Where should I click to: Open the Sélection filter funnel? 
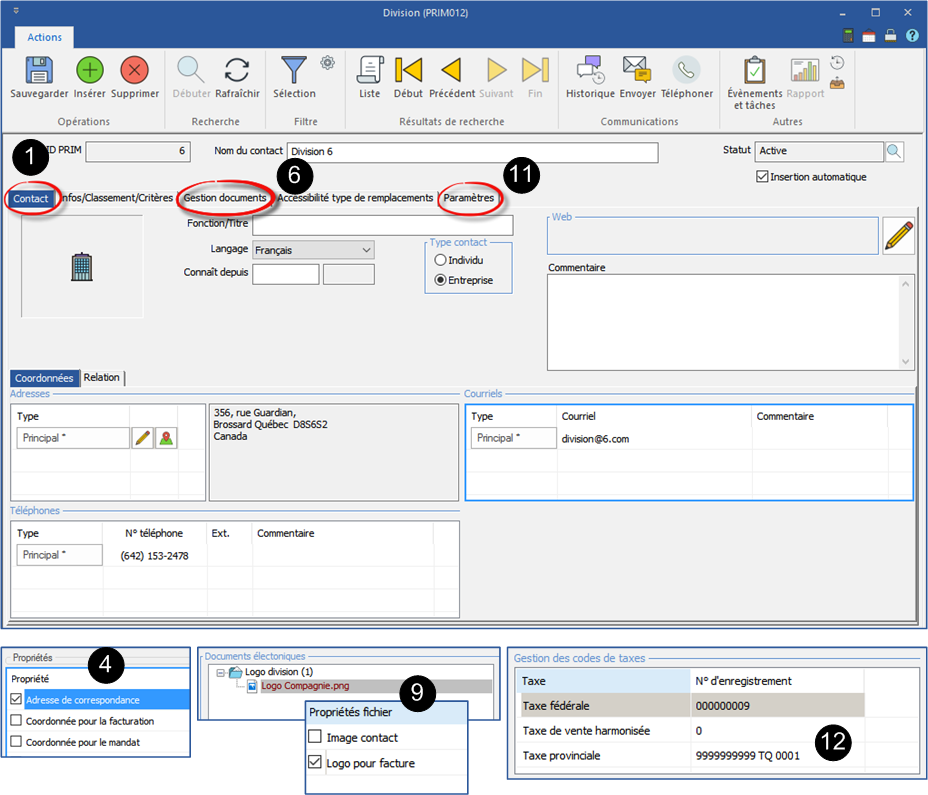pyautogui.click(x=294, y=70)
